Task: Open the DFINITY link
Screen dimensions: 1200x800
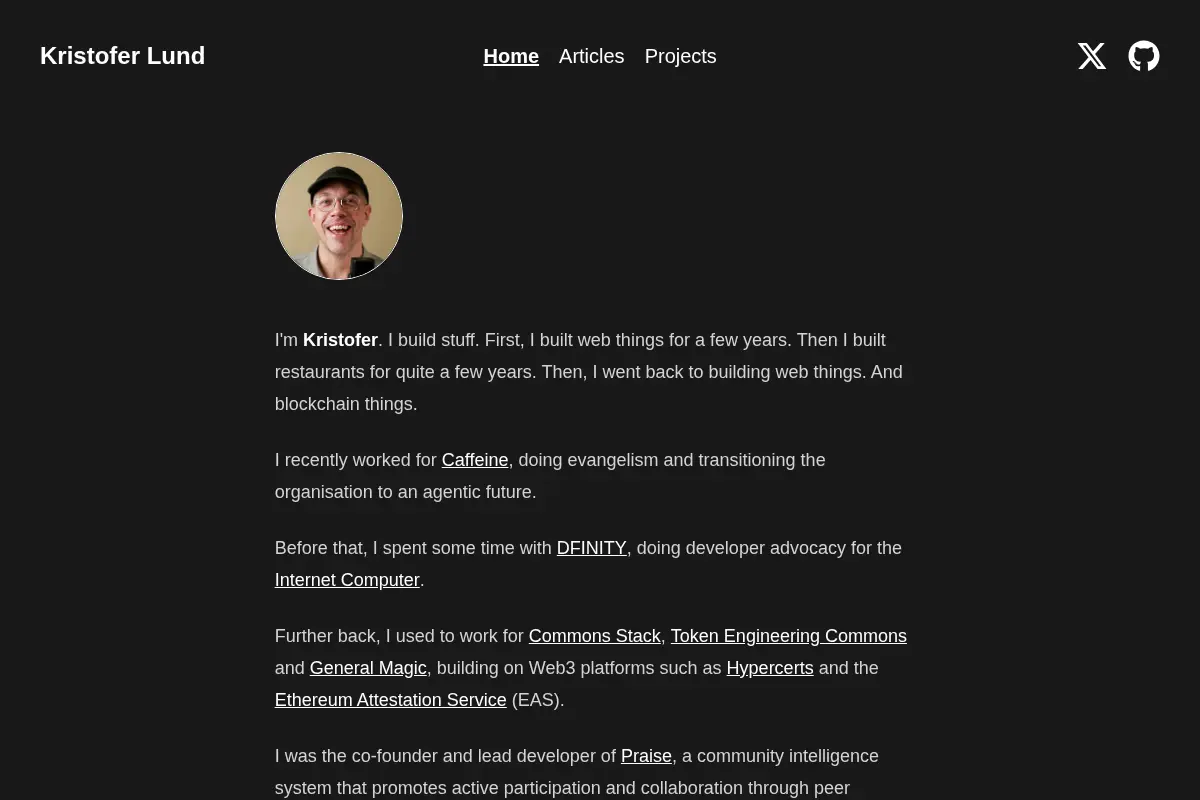Action: (591, 548)
